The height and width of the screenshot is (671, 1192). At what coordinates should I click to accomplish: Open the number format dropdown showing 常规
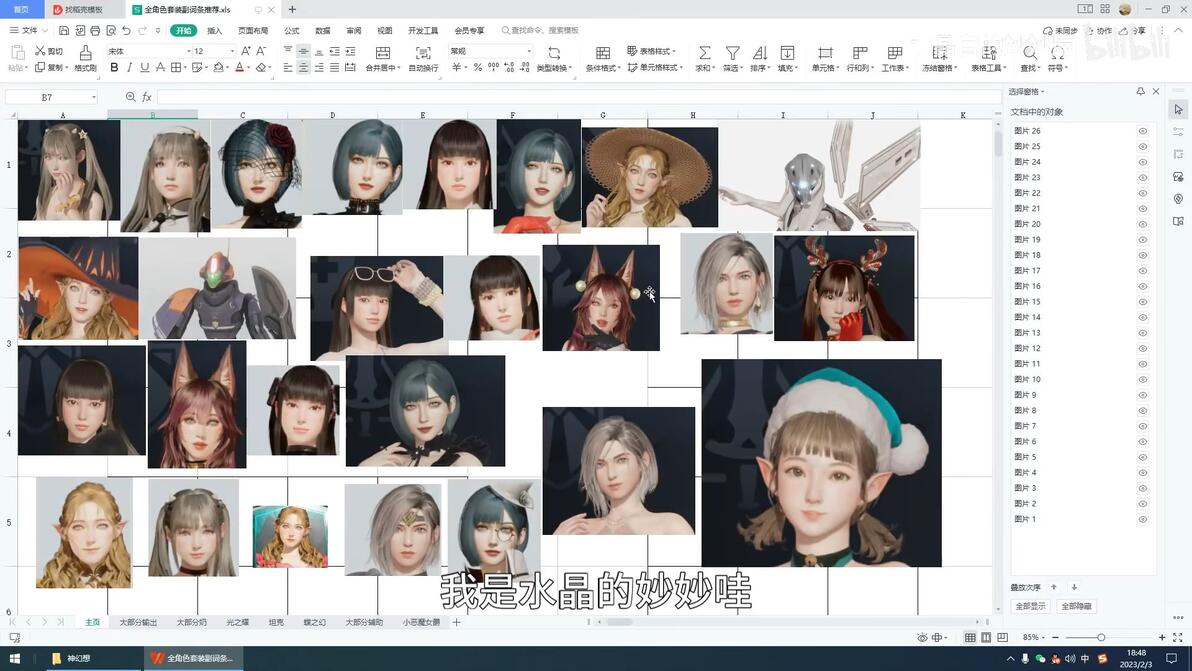pyautogui.click(x=529, y=51)
